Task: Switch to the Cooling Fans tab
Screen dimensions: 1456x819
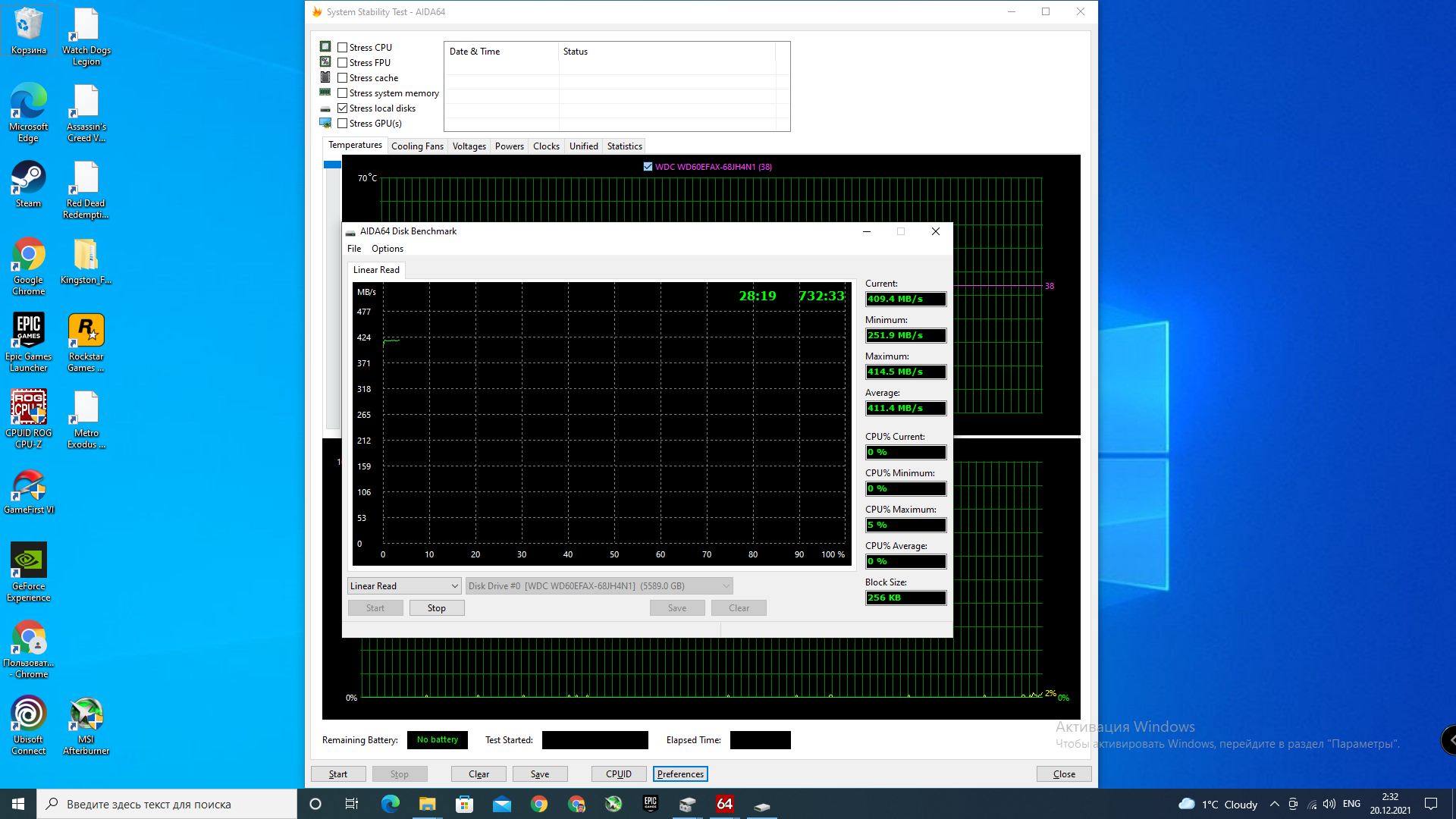Action: pos(417,146)
